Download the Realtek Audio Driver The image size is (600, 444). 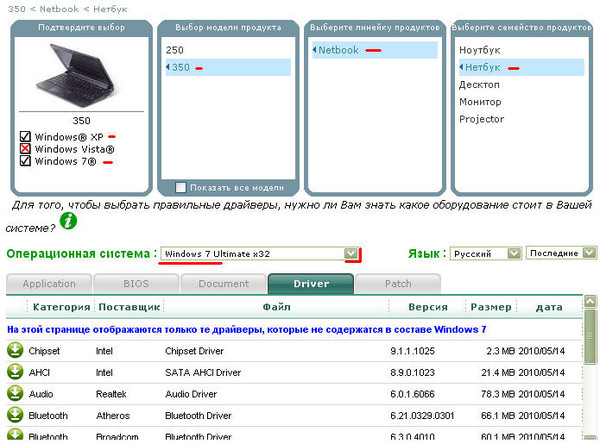(x=15, y=393)
